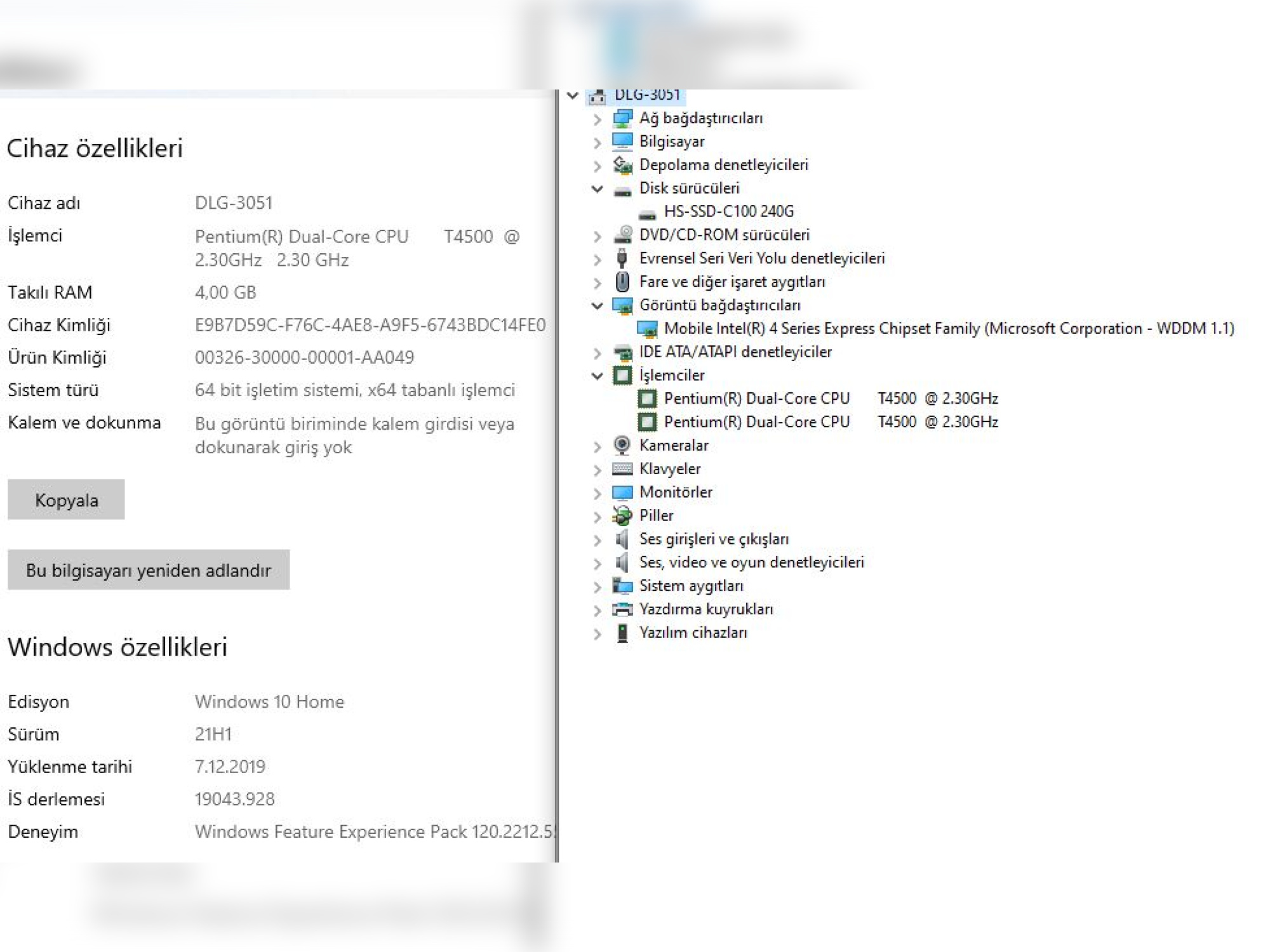This screenshot has width=1270, height=952.
Task: Click the Ürün Kimliği value 00326-30000-00001-AA049
Action: click(x=304, y=357)
